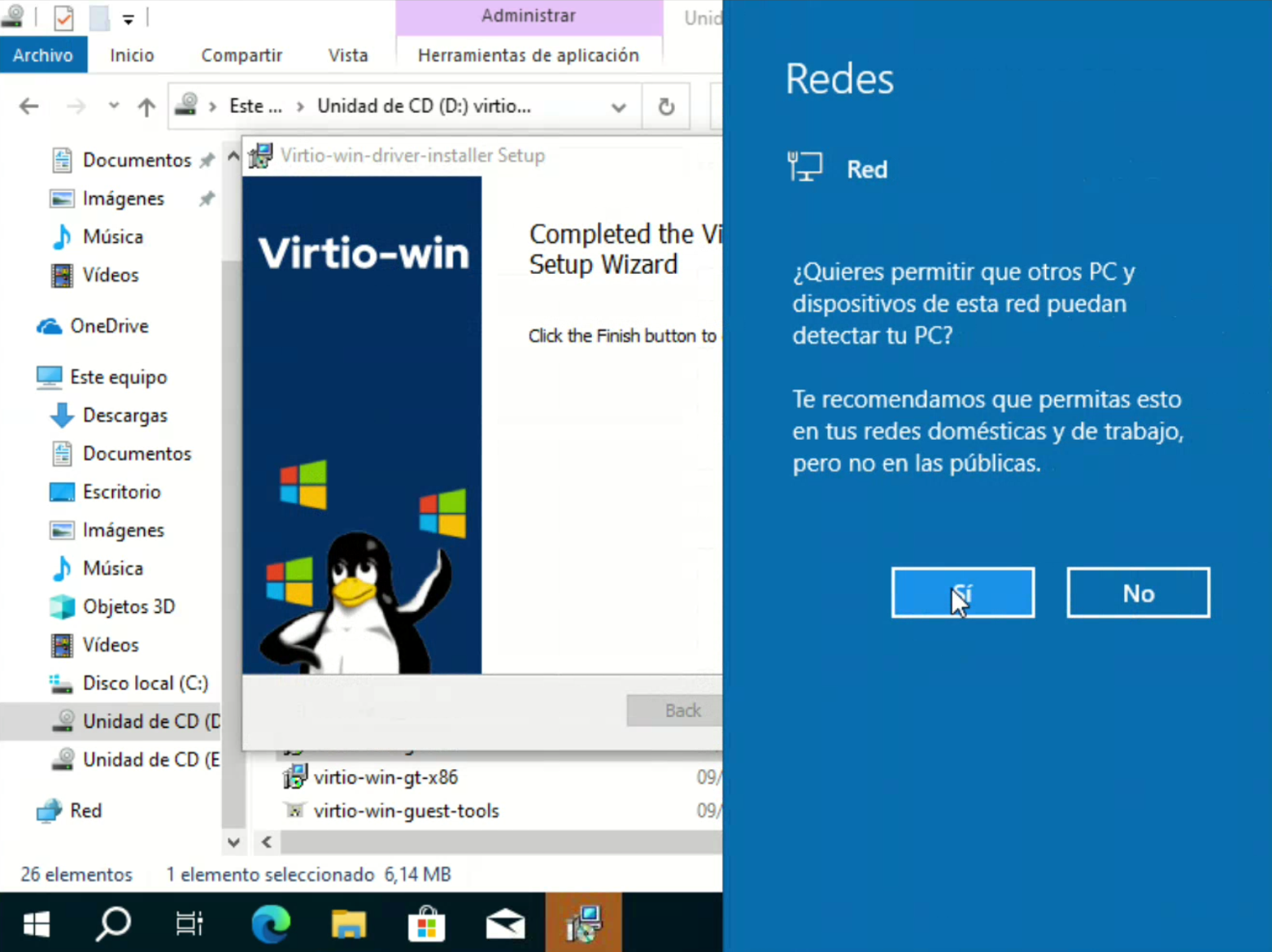Expand the address bar history dropdown
The image size is (1272, 952).
618,107
